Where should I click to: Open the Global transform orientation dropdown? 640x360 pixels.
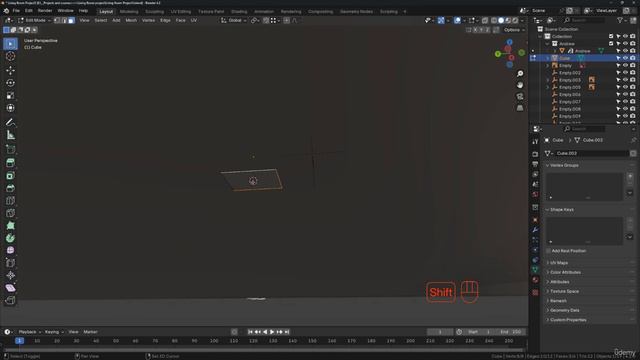pos(233,20)
